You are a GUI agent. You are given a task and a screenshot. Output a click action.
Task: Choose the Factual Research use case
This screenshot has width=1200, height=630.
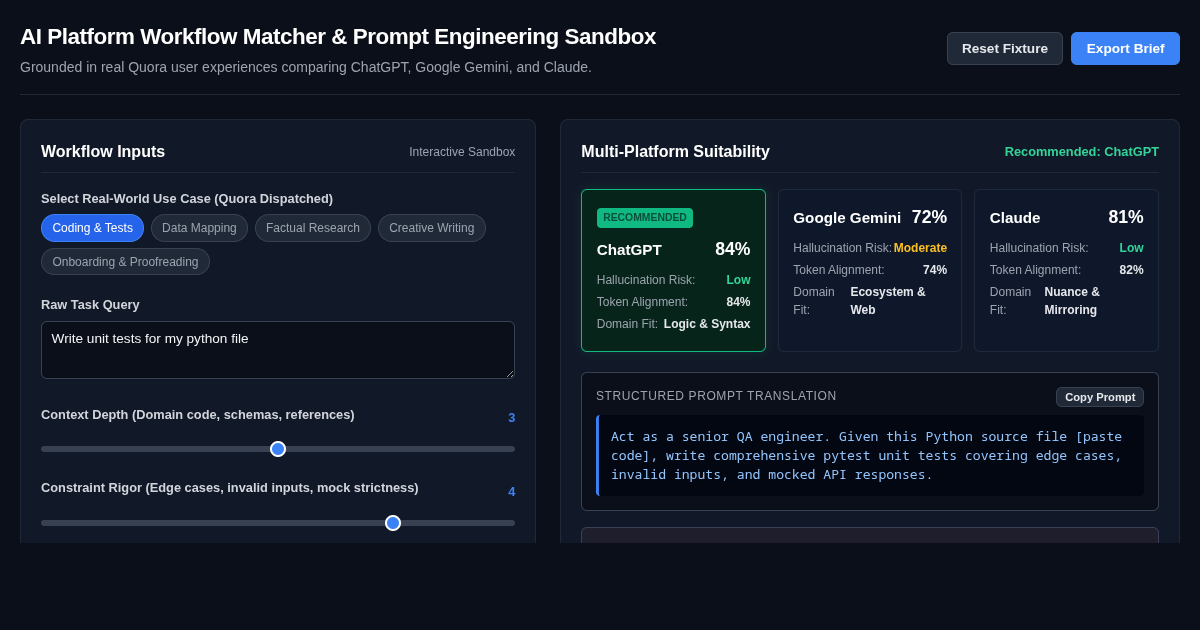(x=313, y=228)
